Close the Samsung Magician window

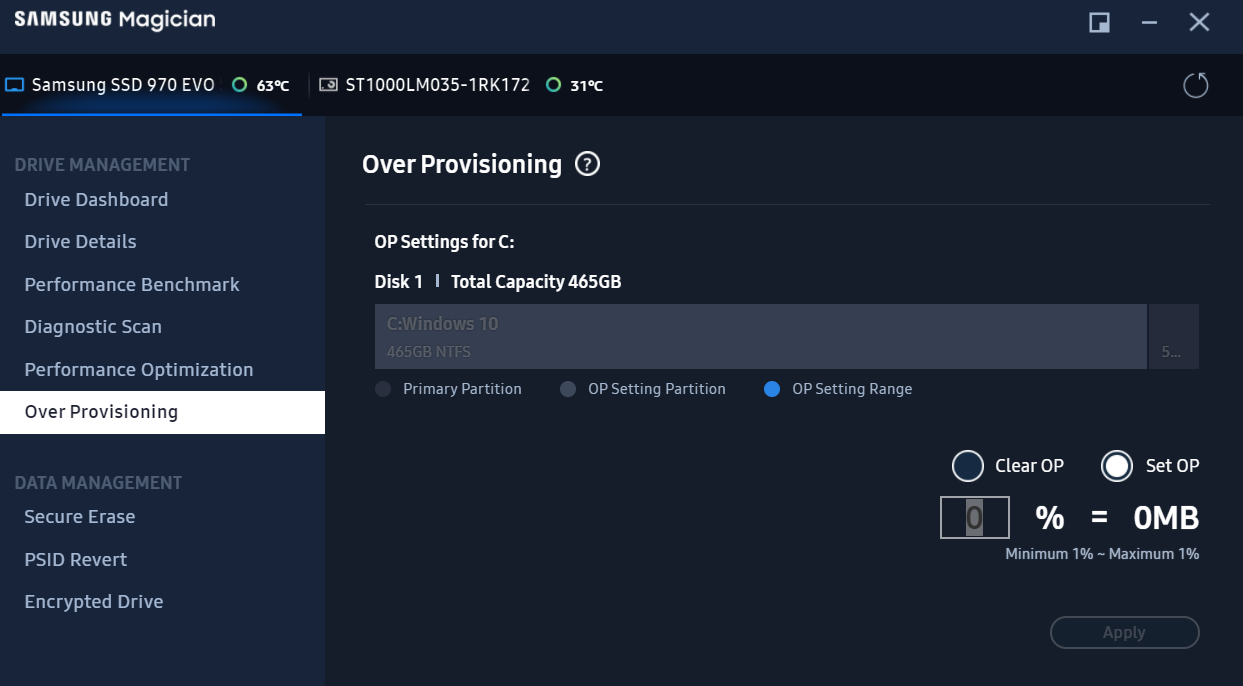click(1199, 22)
